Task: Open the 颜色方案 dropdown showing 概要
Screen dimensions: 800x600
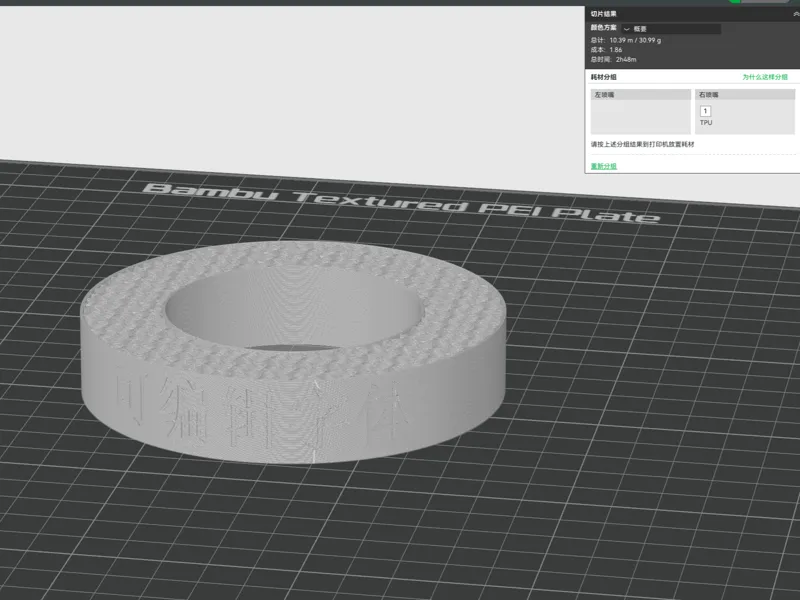Action: click(671, 29)
